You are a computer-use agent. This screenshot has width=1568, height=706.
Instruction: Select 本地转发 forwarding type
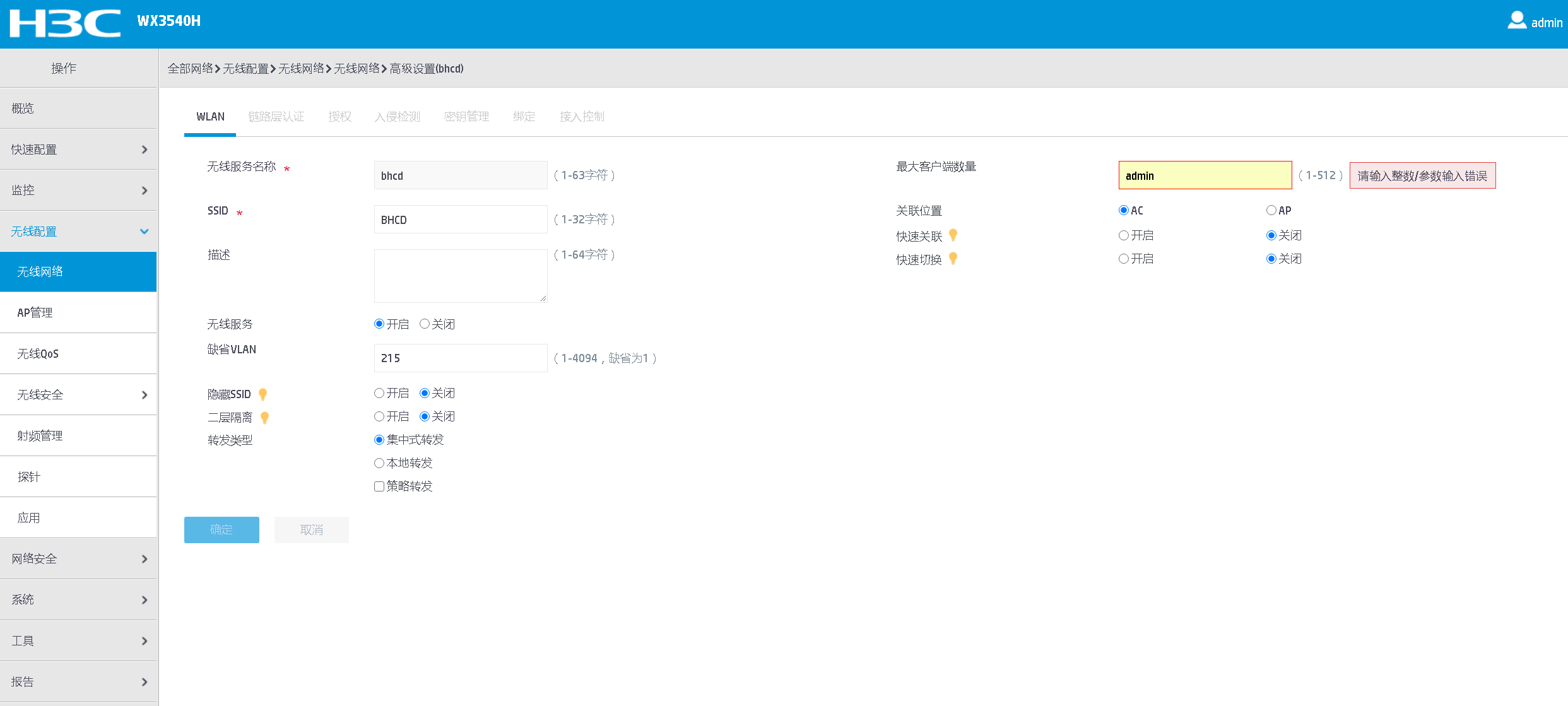pyautogui.click(x=379, y=463)
